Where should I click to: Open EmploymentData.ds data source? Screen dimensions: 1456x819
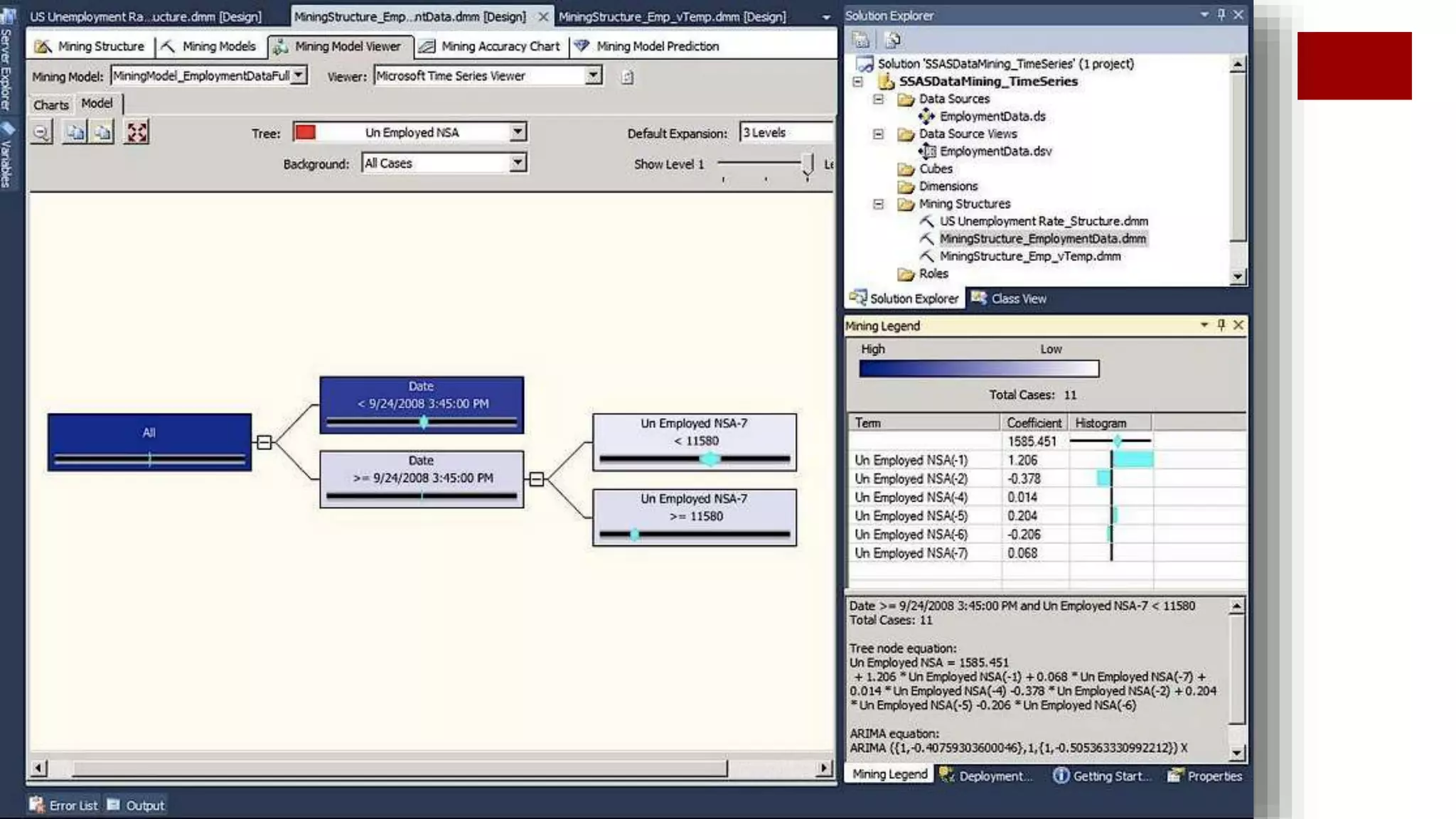(992, 116)
